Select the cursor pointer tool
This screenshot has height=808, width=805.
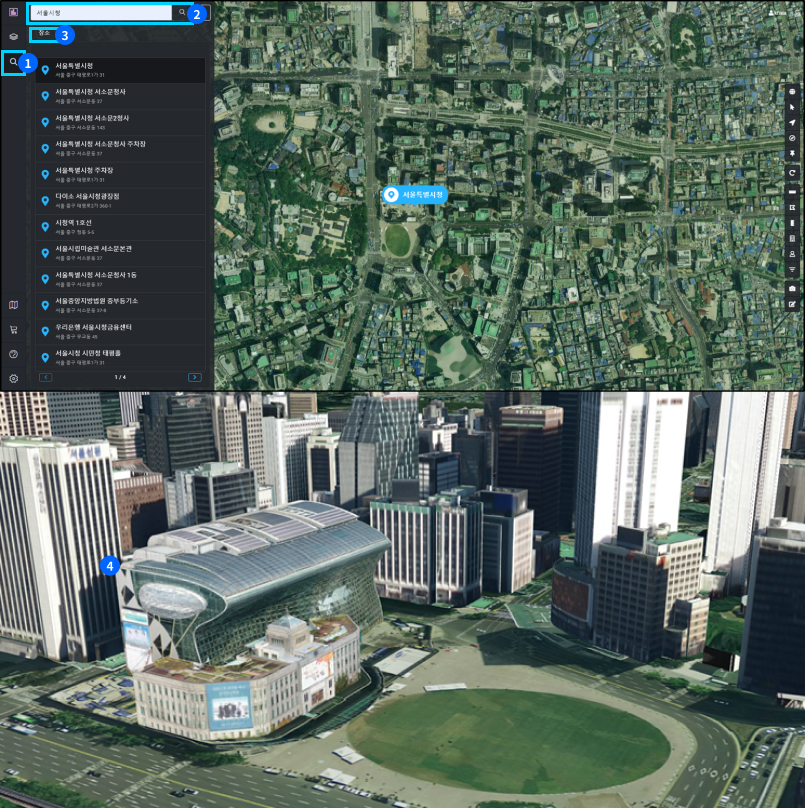point(792,107)
